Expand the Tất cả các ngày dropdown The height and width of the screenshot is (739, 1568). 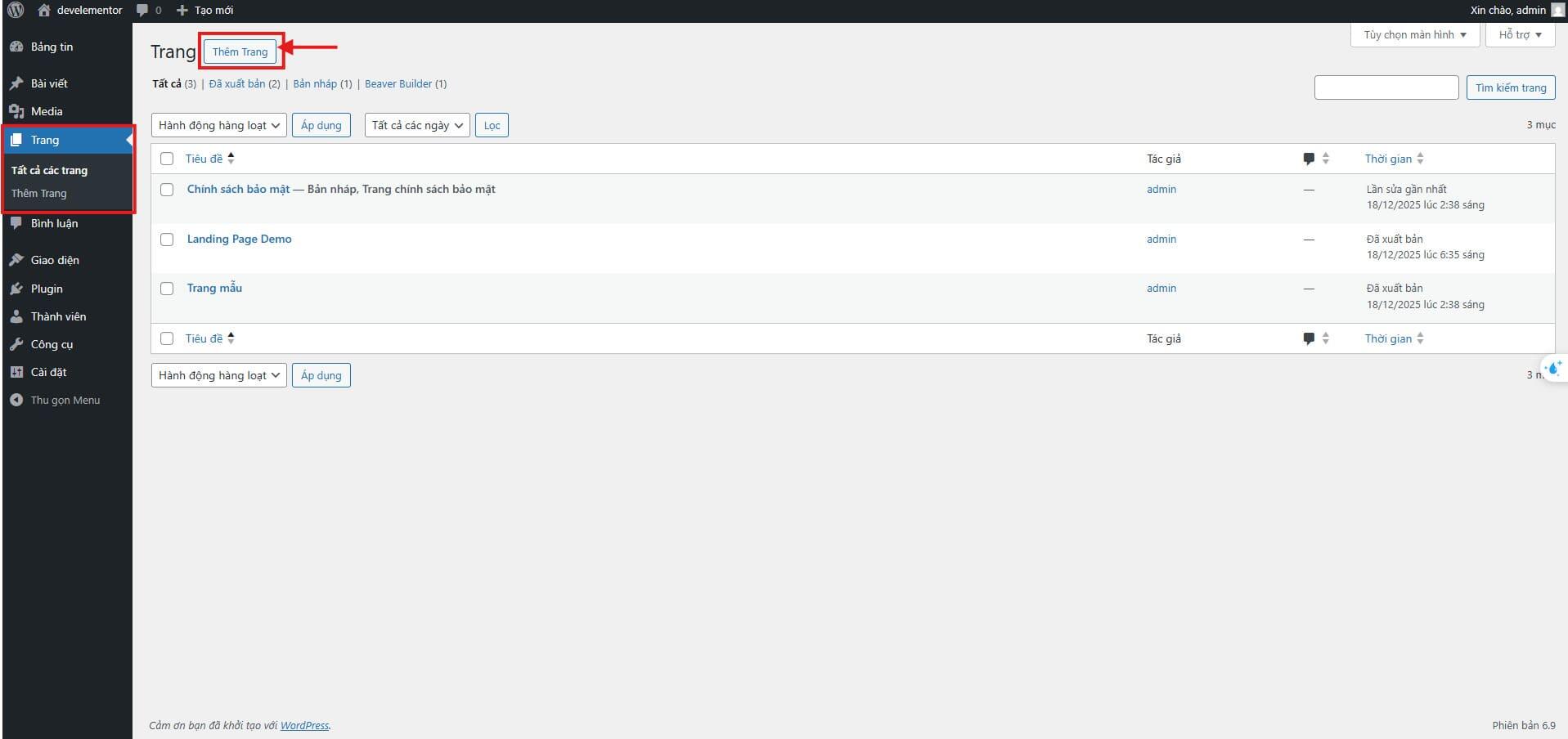(416, 125)
